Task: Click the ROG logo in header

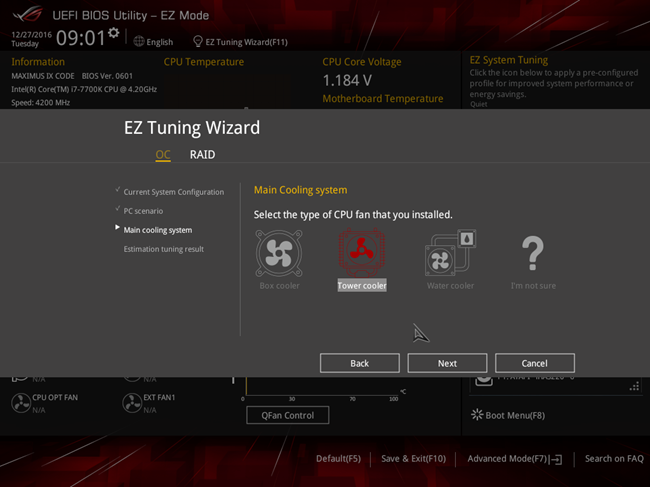Action: 28,15
